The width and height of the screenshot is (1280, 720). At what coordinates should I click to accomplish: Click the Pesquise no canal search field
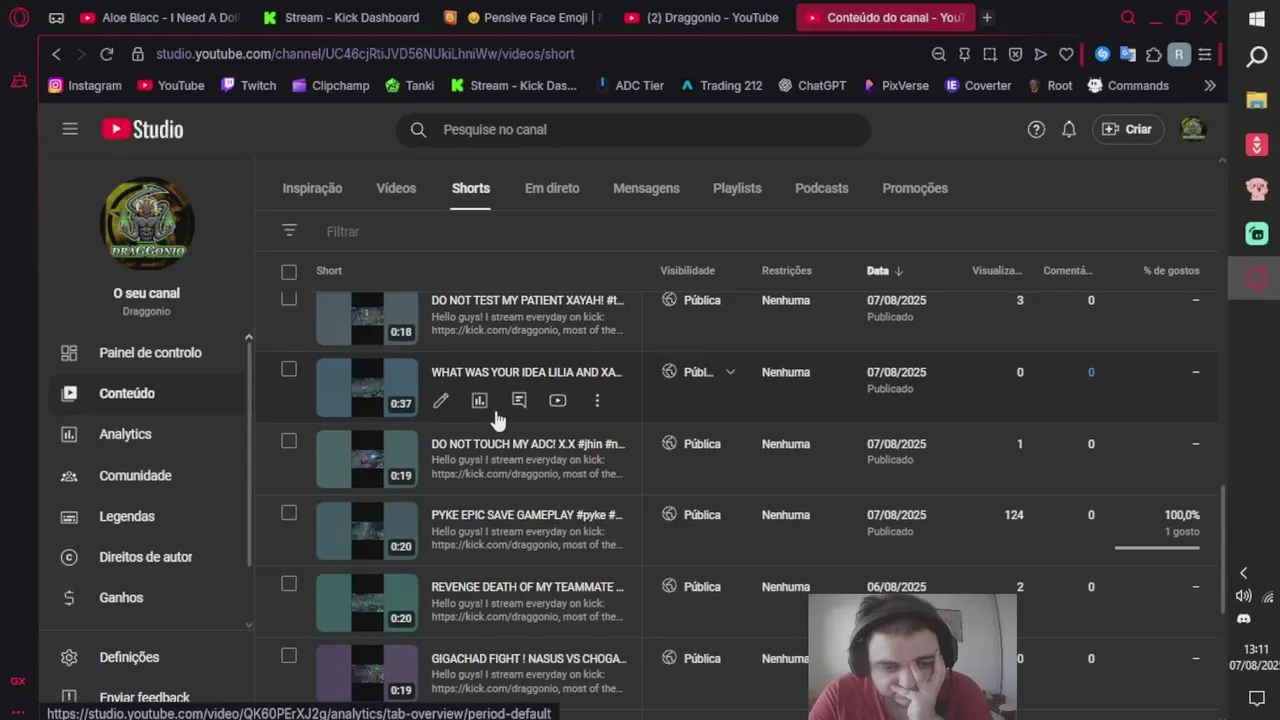coord(633,130)
